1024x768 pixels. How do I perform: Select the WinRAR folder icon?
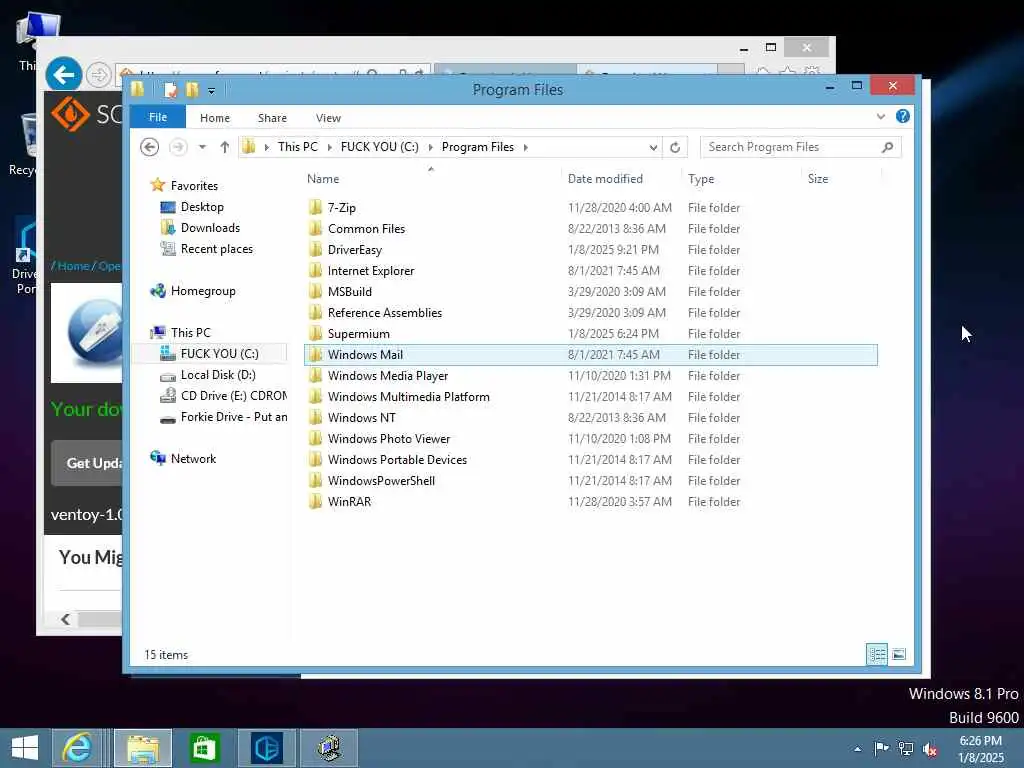click(315, 502)
